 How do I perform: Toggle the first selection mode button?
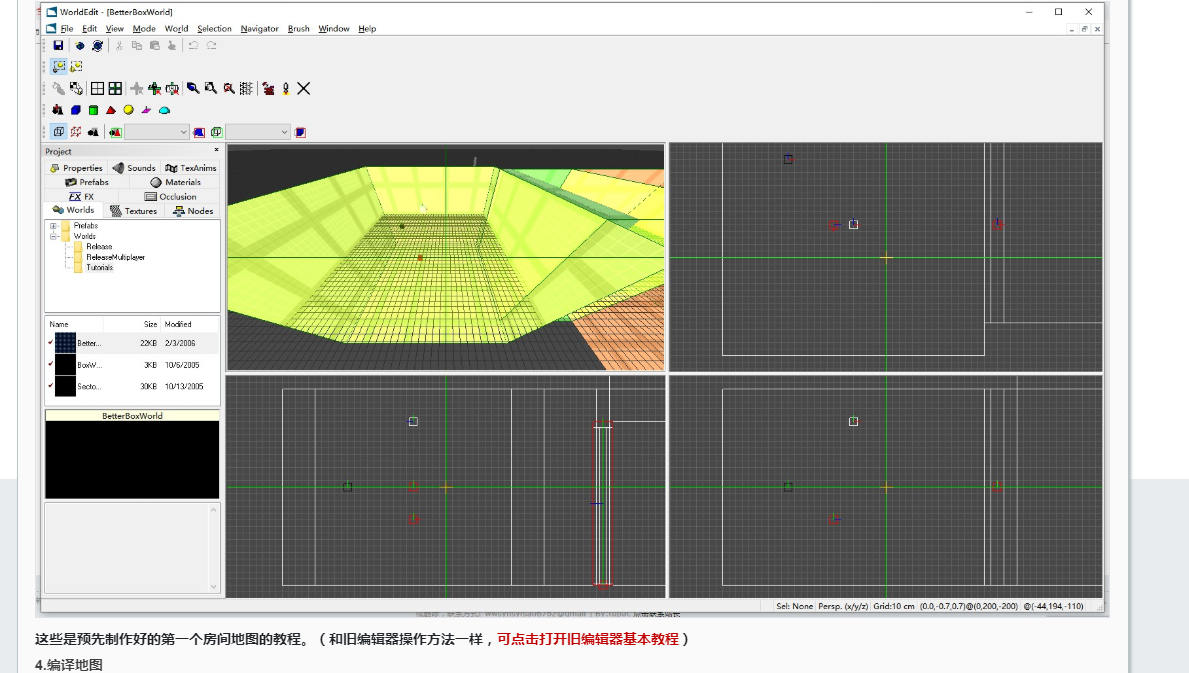point(59,66)
